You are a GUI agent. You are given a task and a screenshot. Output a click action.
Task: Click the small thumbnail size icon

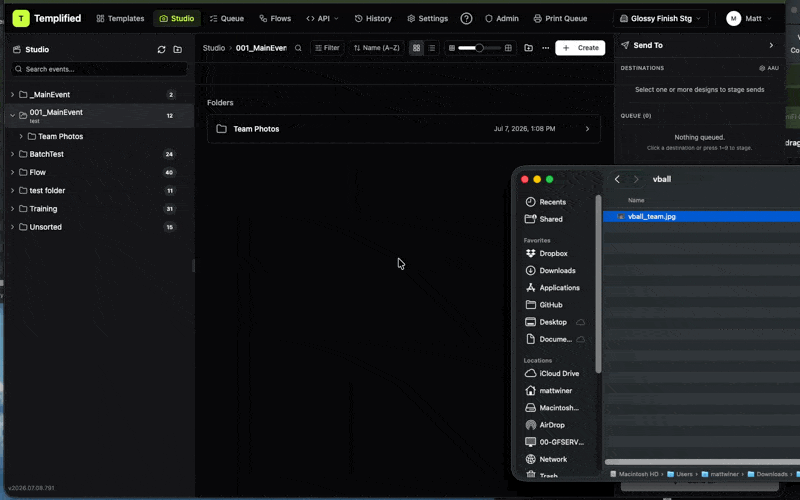click(452, 48)
